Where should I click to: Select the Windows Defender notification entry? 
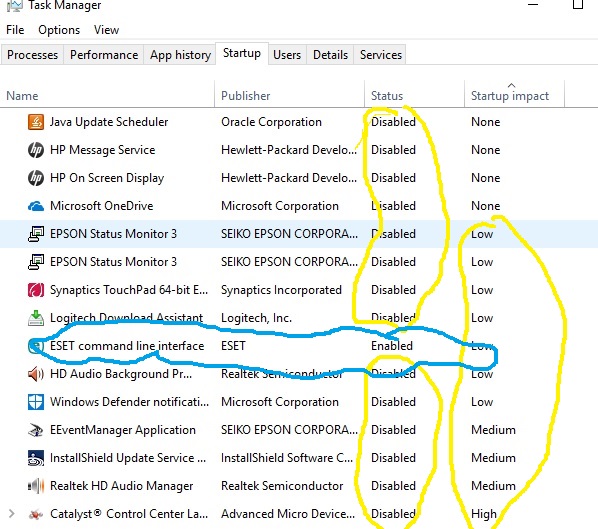(299, 402)
